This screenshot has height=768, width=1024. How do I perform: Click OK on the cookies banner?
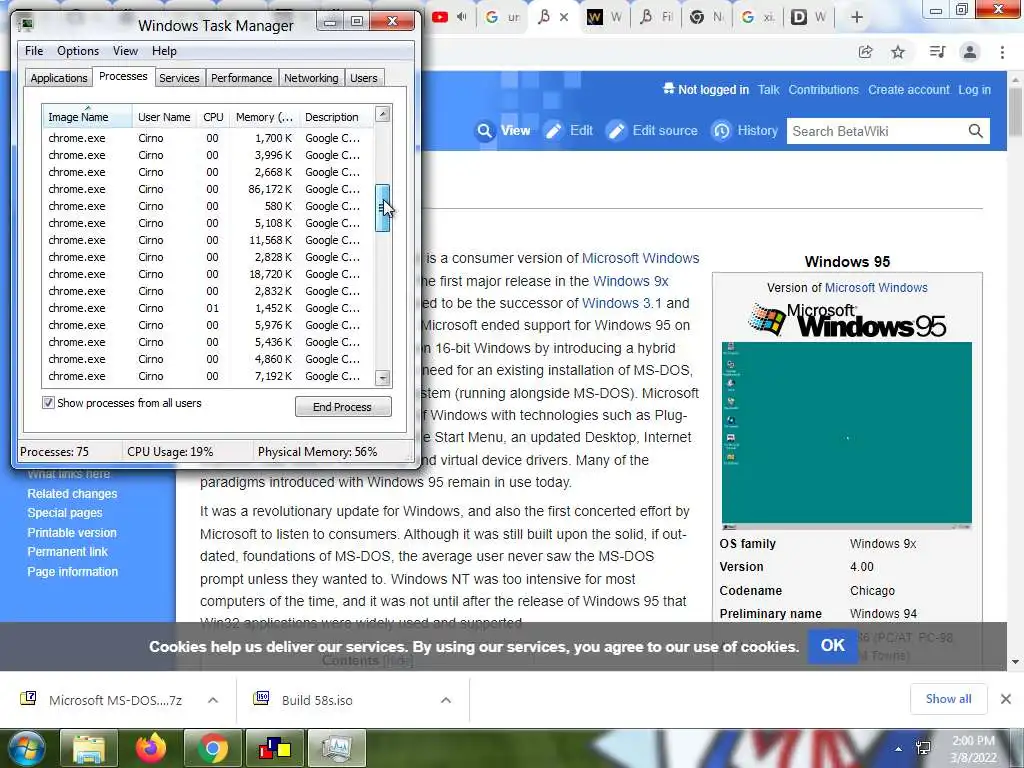coord(833,646)
